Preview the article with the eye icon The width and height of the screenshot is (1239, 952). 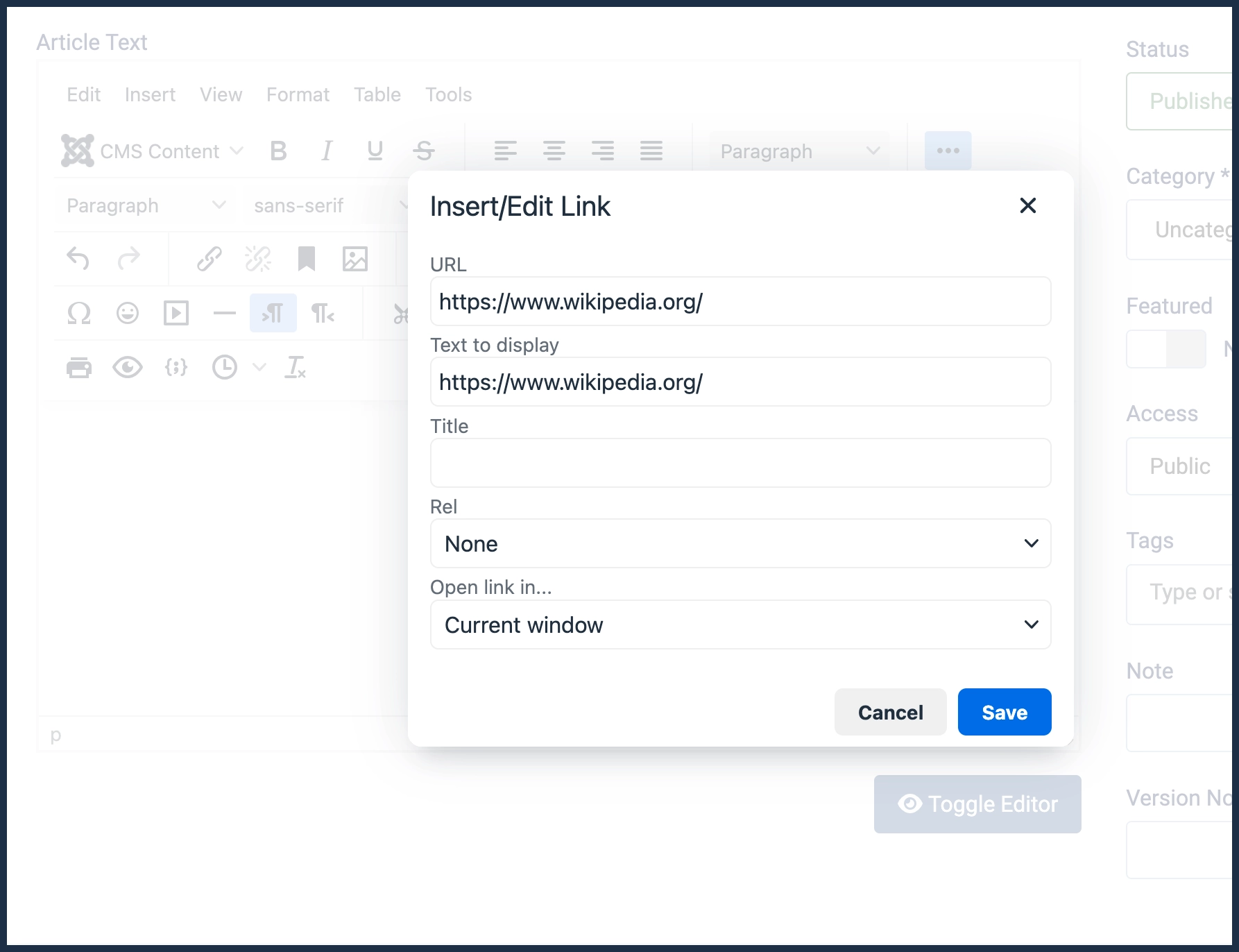coord(127,367)
